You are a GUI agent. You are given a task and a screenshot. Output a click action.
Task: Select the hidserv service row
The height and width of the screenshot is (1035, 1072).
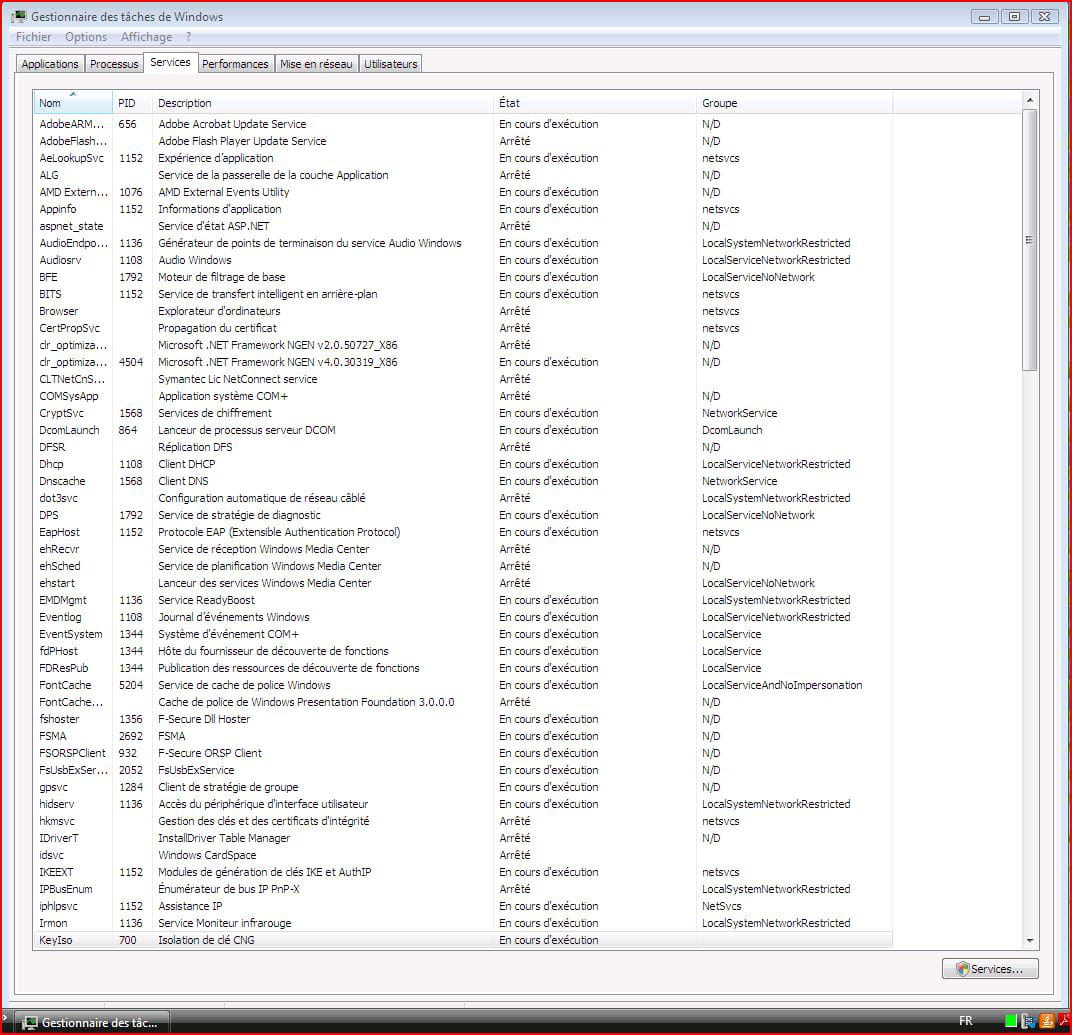coord(462,804)
